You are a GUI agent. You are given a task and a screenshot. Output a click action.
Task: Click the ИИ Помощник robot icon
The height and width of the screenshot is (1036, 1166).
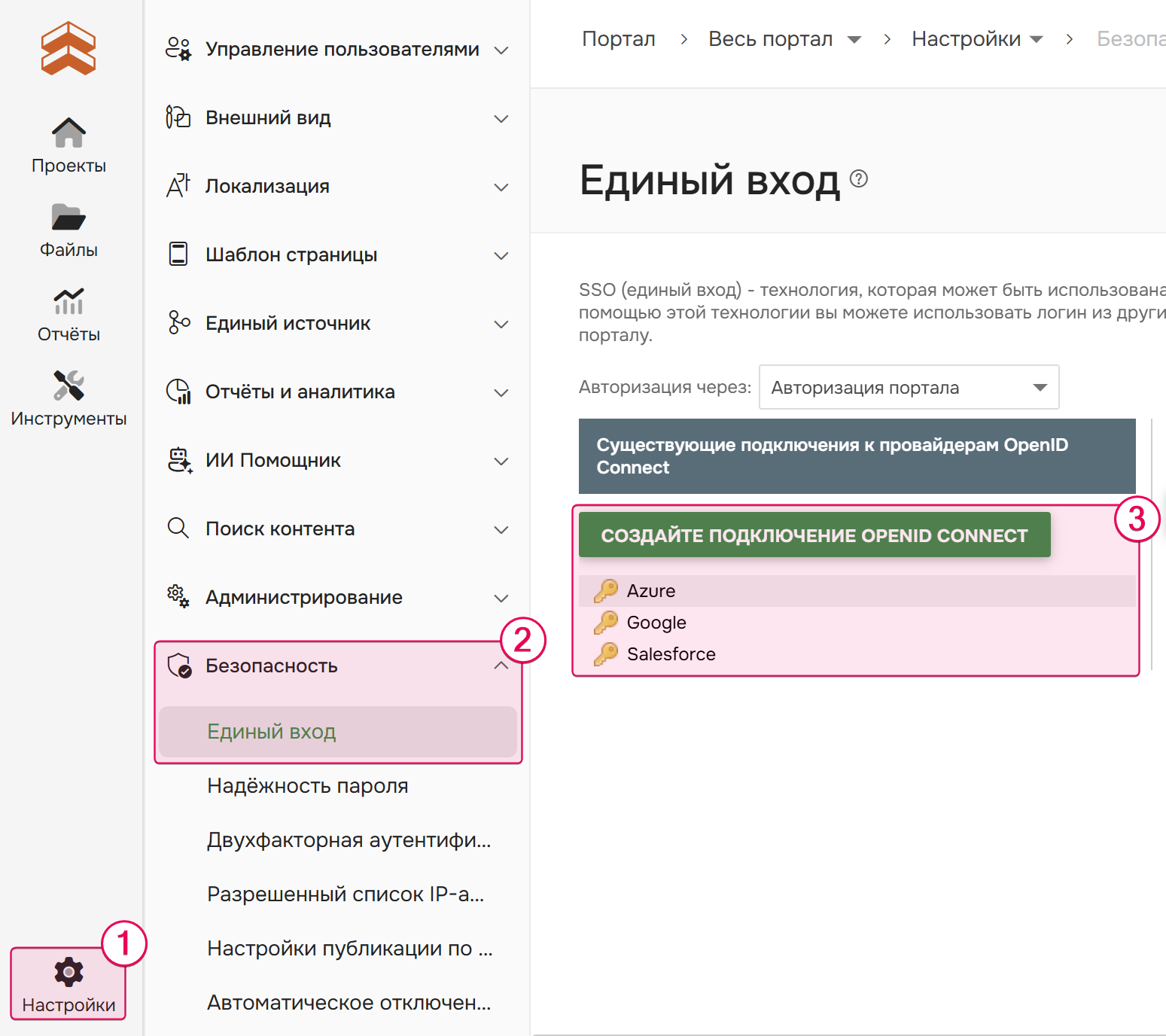(178, 460)
